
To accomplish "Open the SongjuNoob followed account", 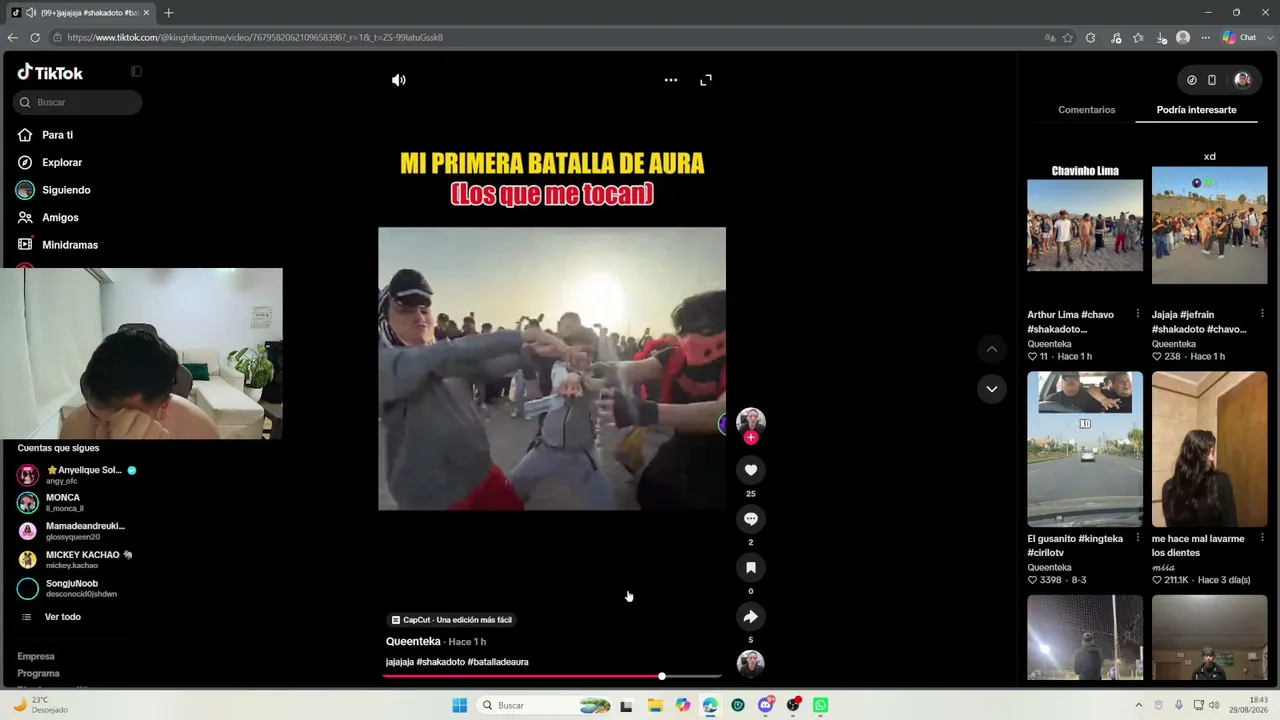I will (67, 589).
